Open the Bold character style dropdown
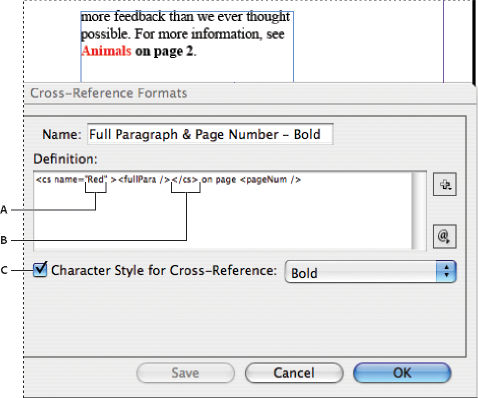The width and height of the screenshot is (478, 398). (x=370, y=272)
